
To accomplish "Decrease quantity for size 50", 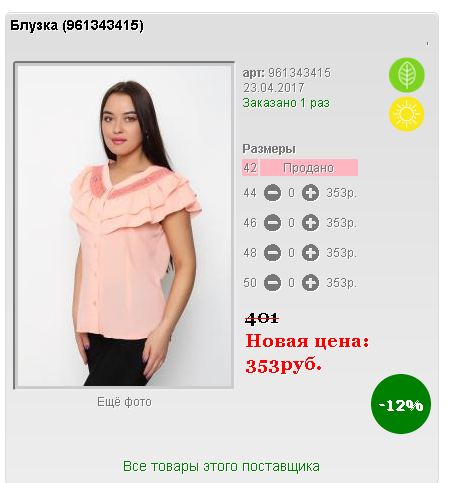I will coord(272,283).
